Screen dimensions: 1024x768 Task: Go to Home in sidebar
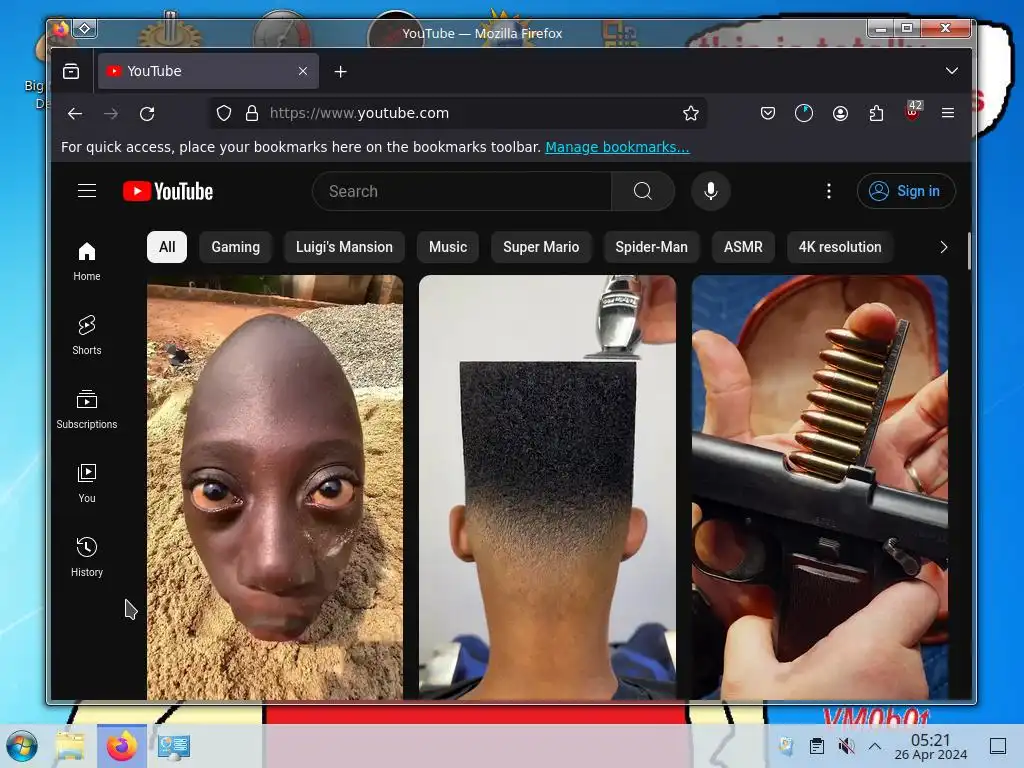click(x=87, y=261)
